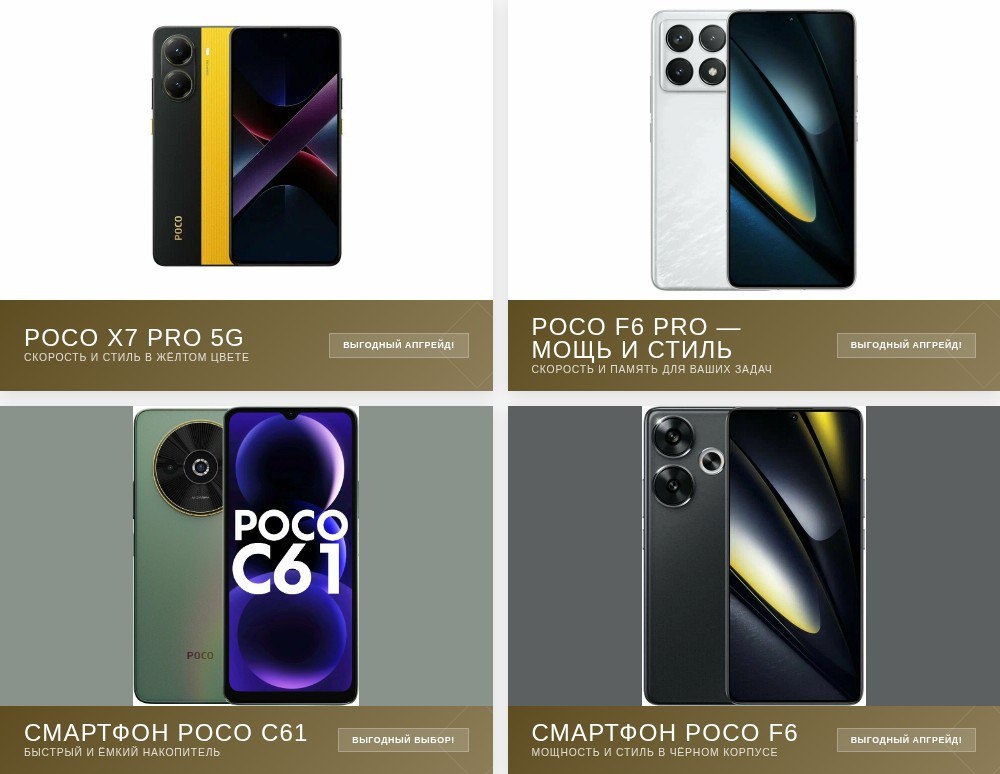Click subtitle МОЩНОСТЬ И СТИЛЬ В ЧЁРНОМ КОРПУСЕ
This screenshot has width=1000, height=774.
pos(654,752)
